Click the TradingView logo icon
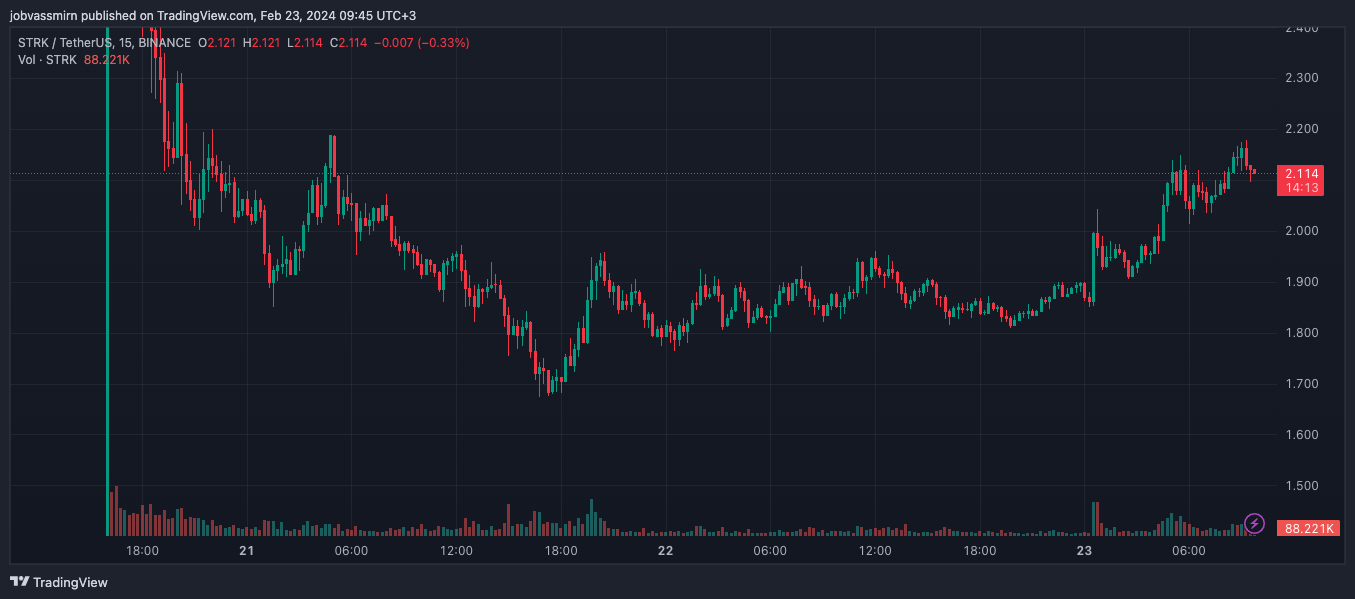The height and width of the screenshot is (599, 1355). [x=19, y=582]
